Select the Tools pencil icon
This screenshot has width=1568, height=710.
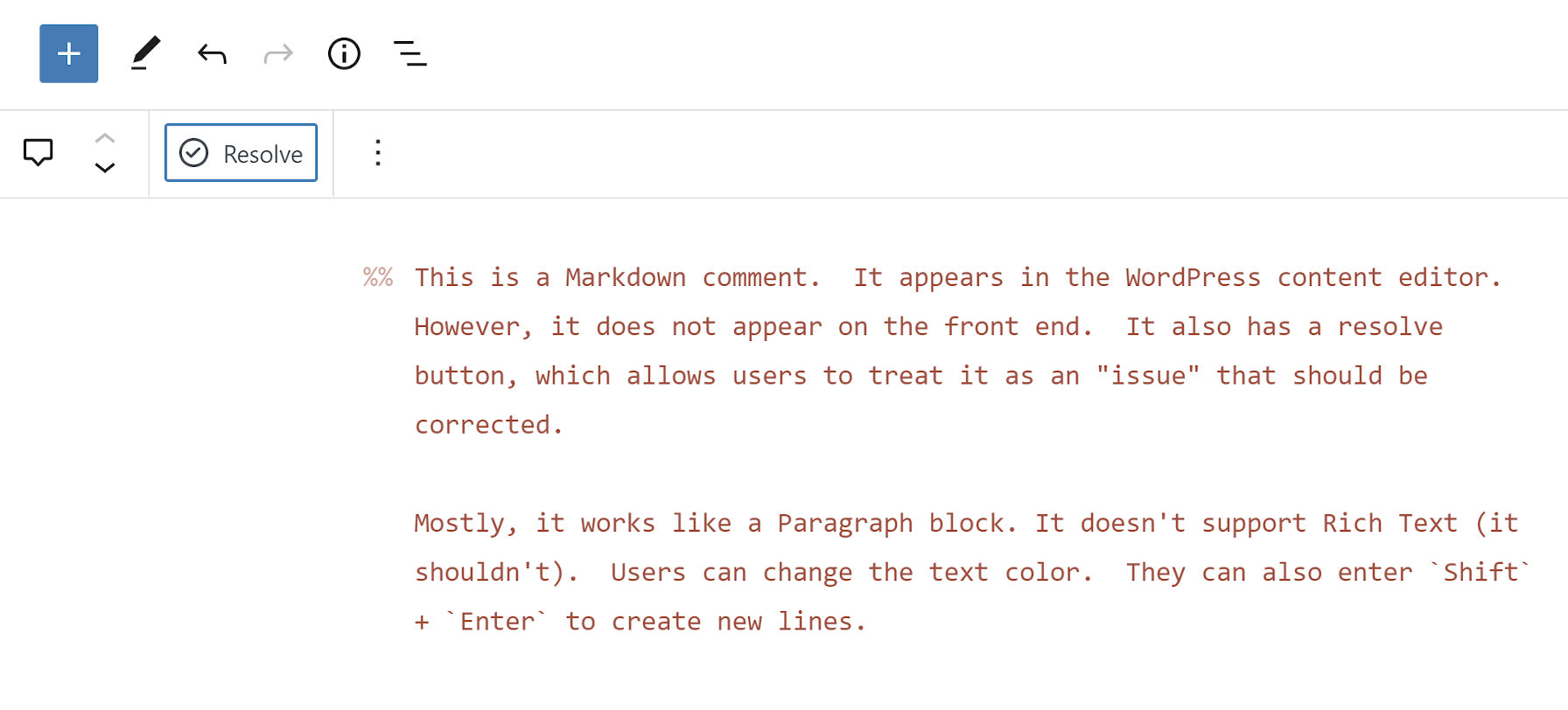[x=145, y=53]
